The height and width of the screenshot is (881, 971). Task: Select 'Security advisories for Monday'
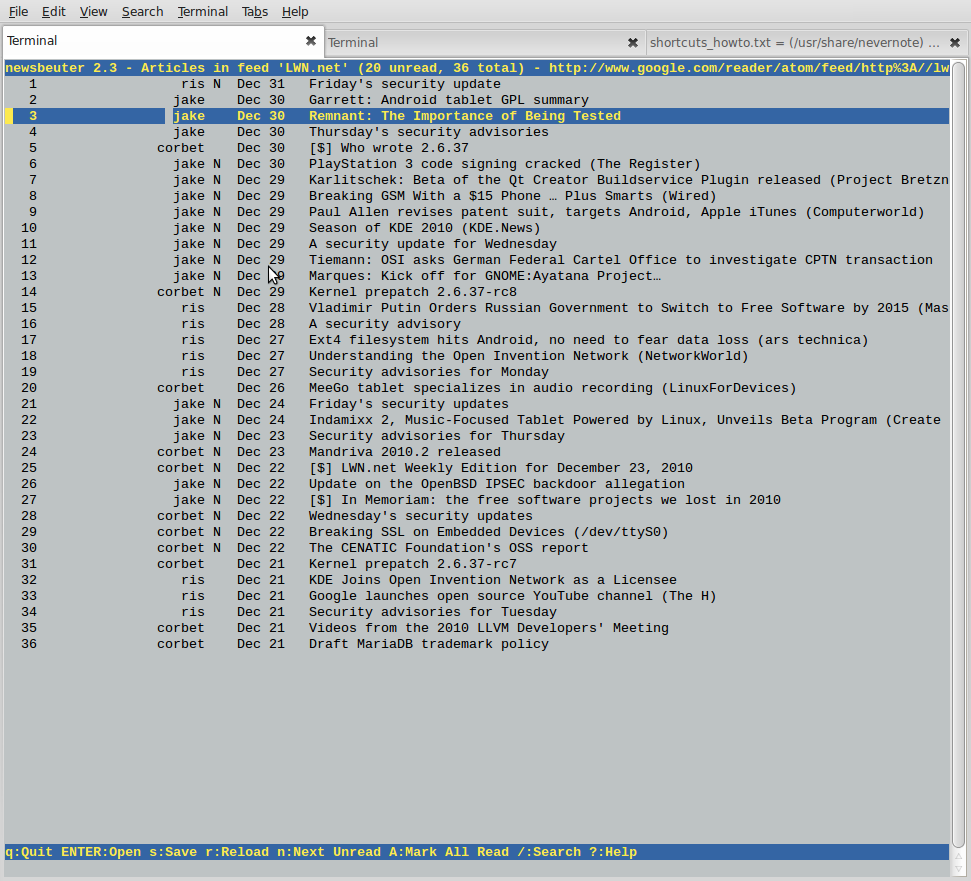coord(477,373)
